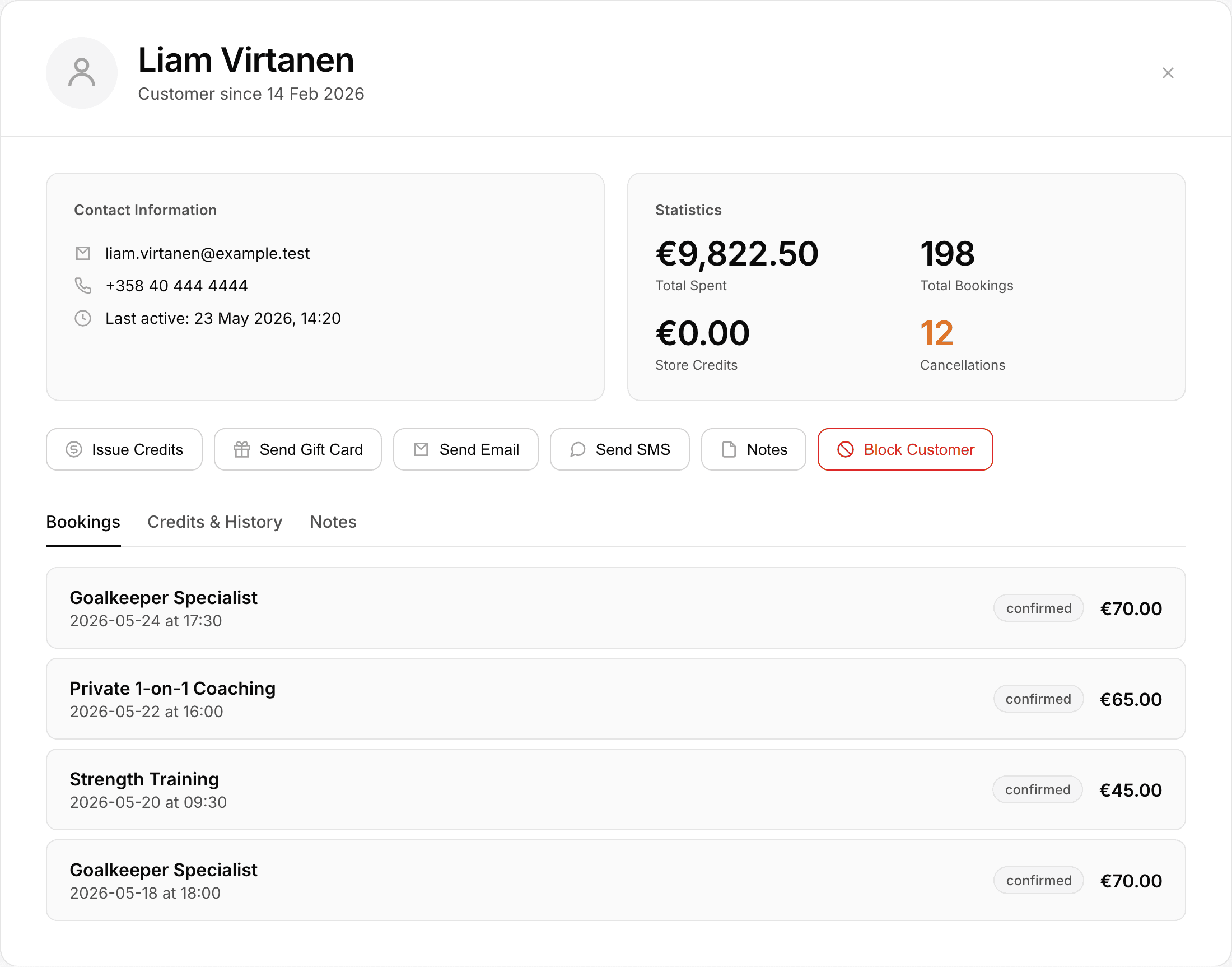Click the orange Cancellations count 12
Screen dimensions: 1232x967
(936, 333)
